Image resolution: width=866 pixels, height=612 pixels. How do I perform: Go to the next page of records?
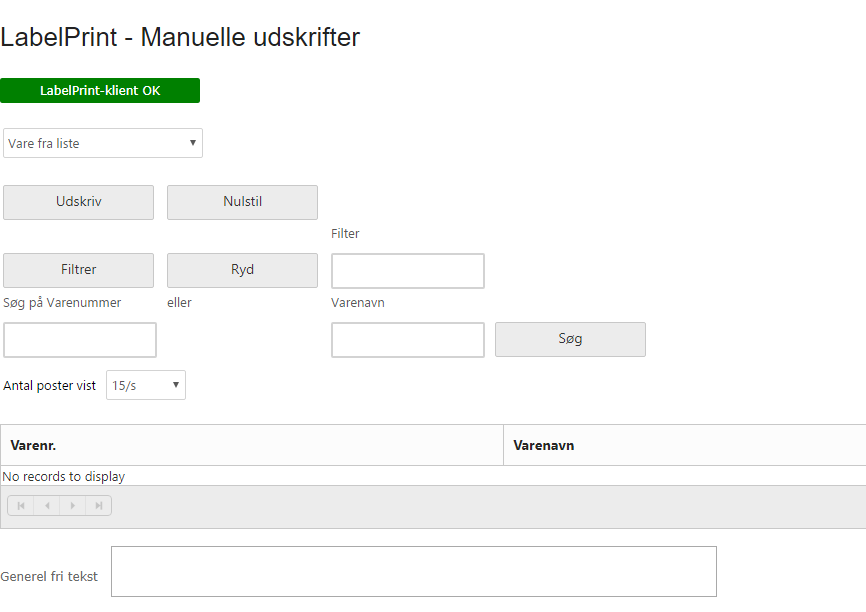point(72,505)
